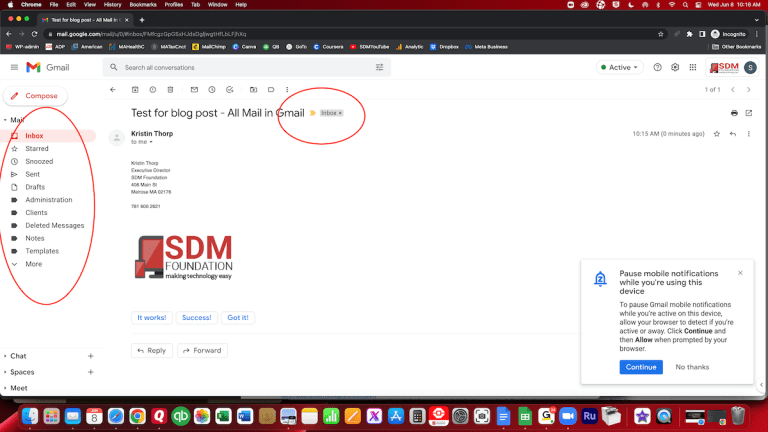Click the Reply button below the message
Viewport: 768px width, 432px height.
152,350
